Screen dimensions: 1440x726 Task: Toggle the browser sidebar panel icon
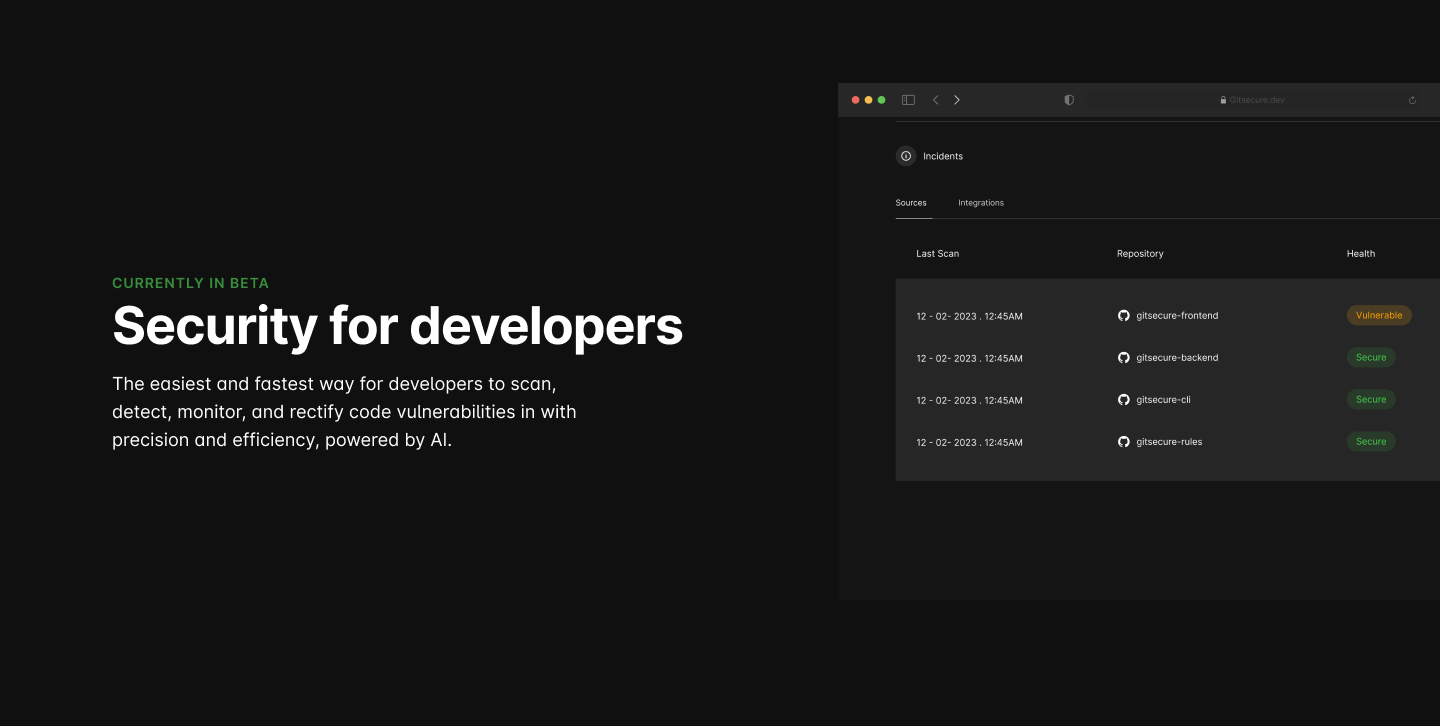click(908, 99)
